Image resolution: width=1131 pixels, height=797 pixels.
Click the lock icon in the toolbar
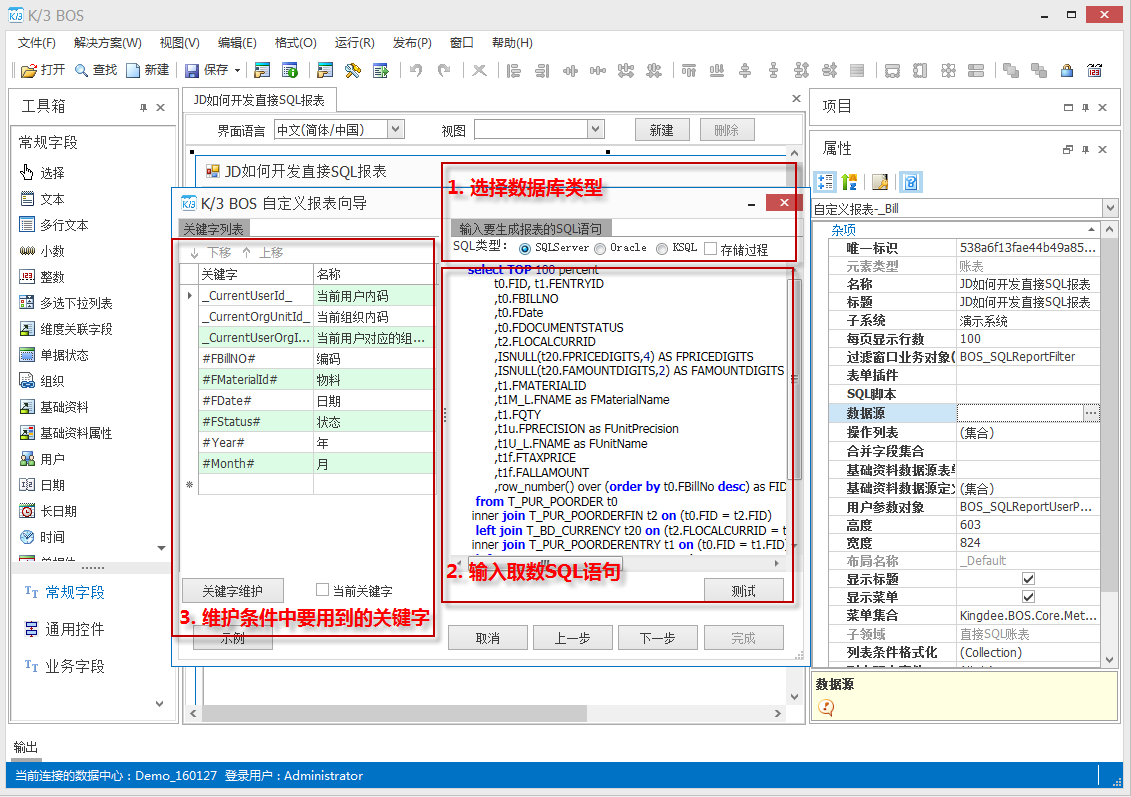(1067, 70)
